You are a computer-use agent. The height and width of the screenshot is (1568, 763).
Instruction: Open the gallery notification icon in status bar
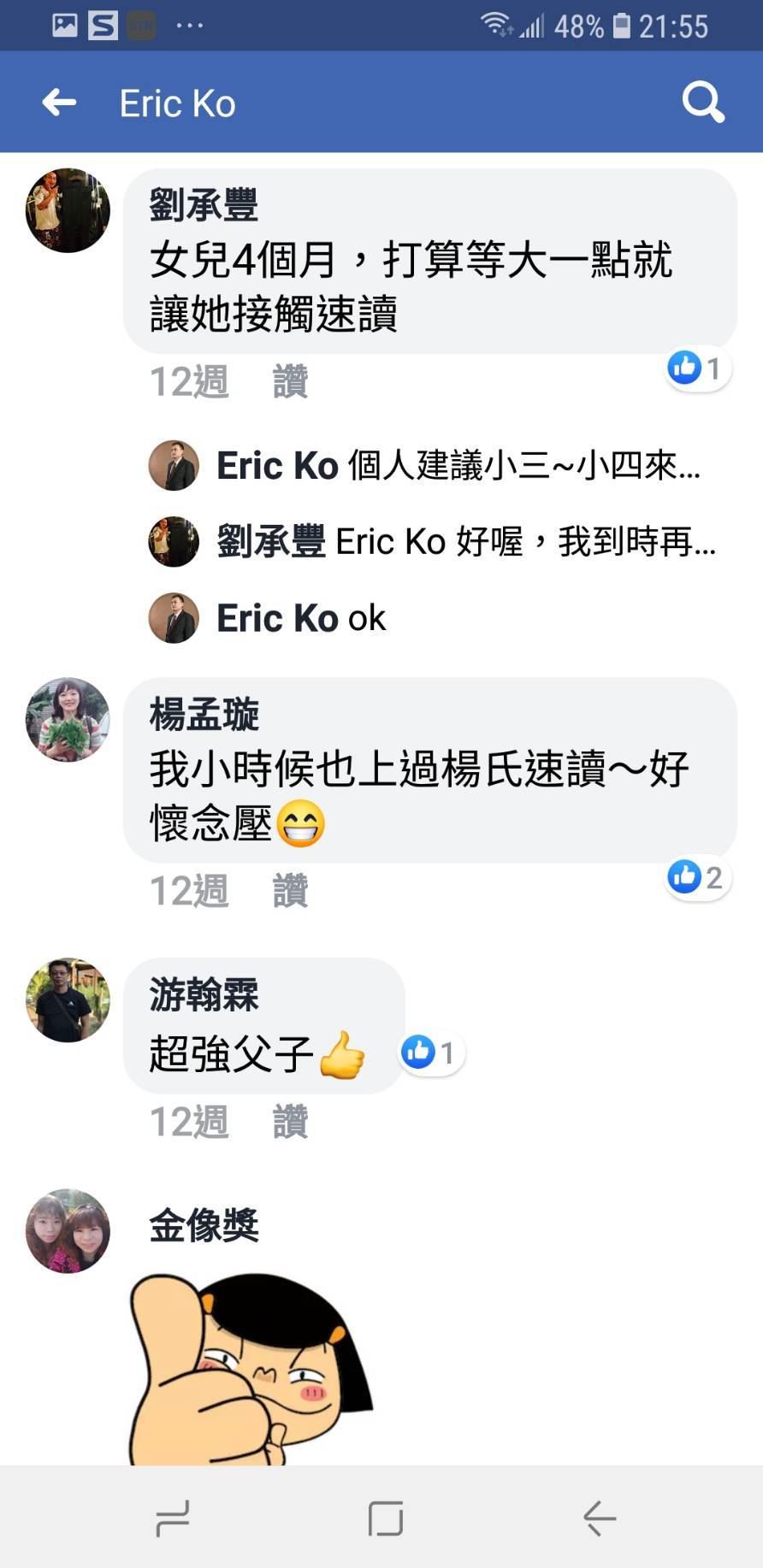pyautogui.click(x=64, y=26)
